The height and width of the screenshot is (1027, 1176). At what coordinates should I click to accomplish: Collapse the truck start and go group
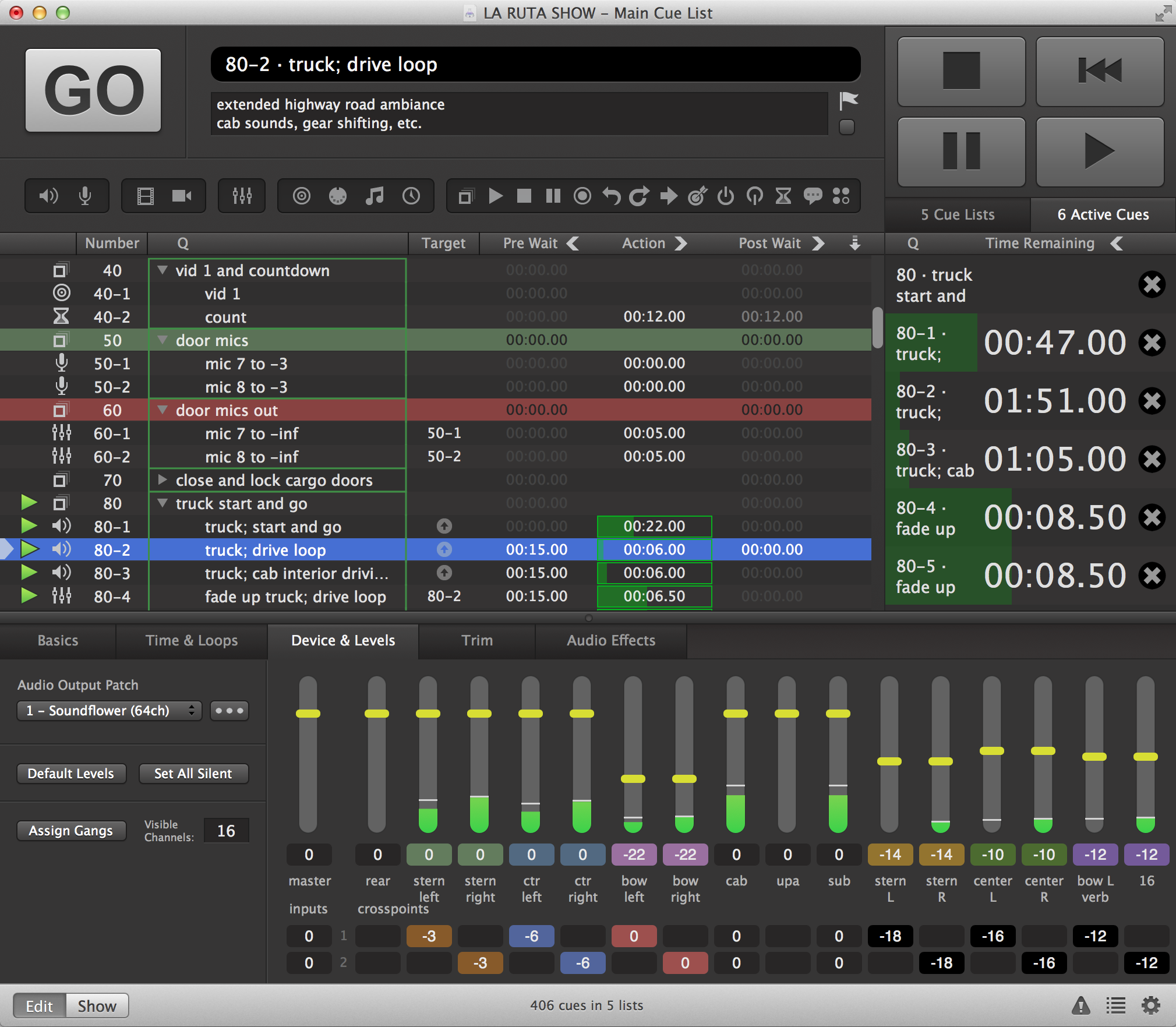coord(162,503)
